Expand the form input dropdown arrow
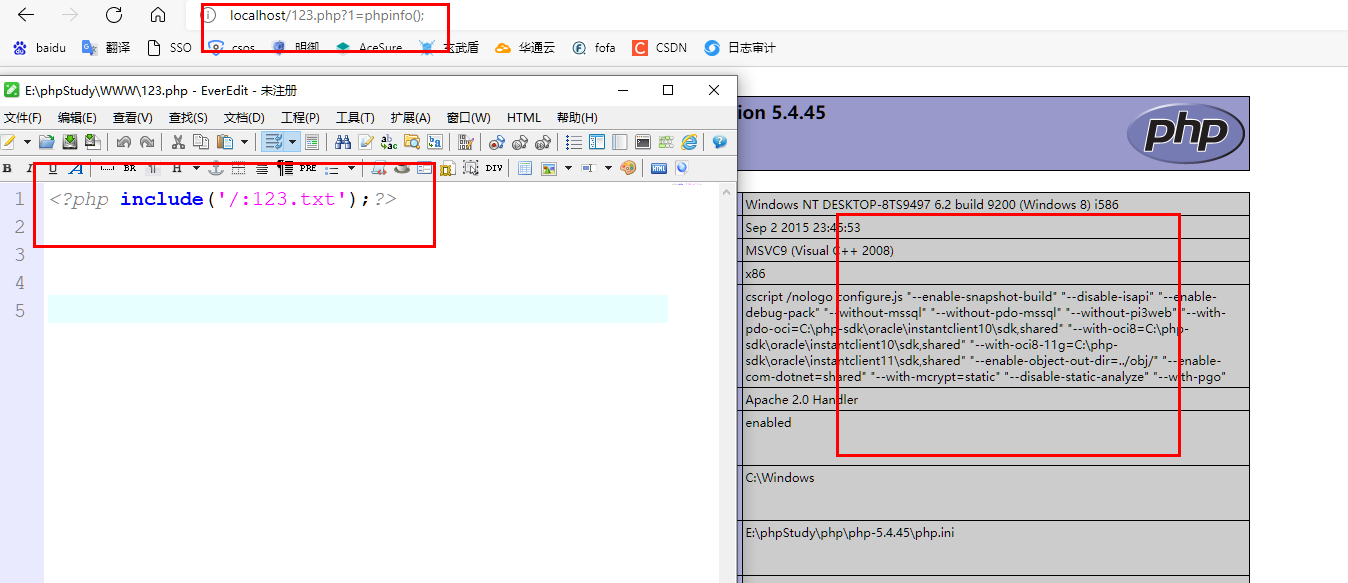Viewport: 1348px width, 583px height. [x=608, y=168]
